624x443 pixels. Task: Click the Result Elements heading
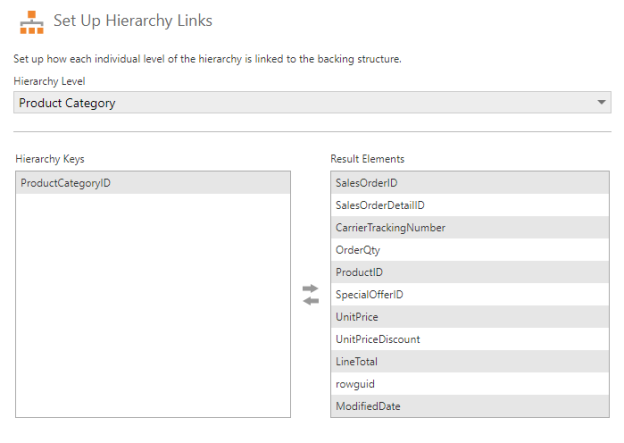point(367,159)
